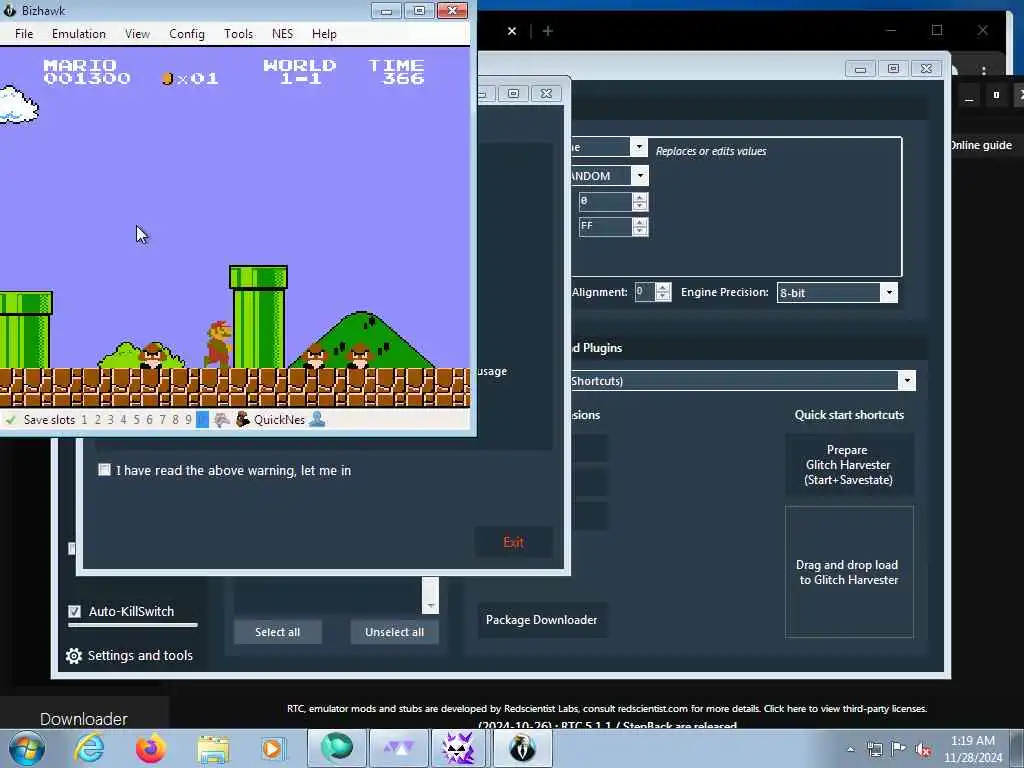Open the View menu in Bizhawk
1024x768 pixels.
pos(137,34)
